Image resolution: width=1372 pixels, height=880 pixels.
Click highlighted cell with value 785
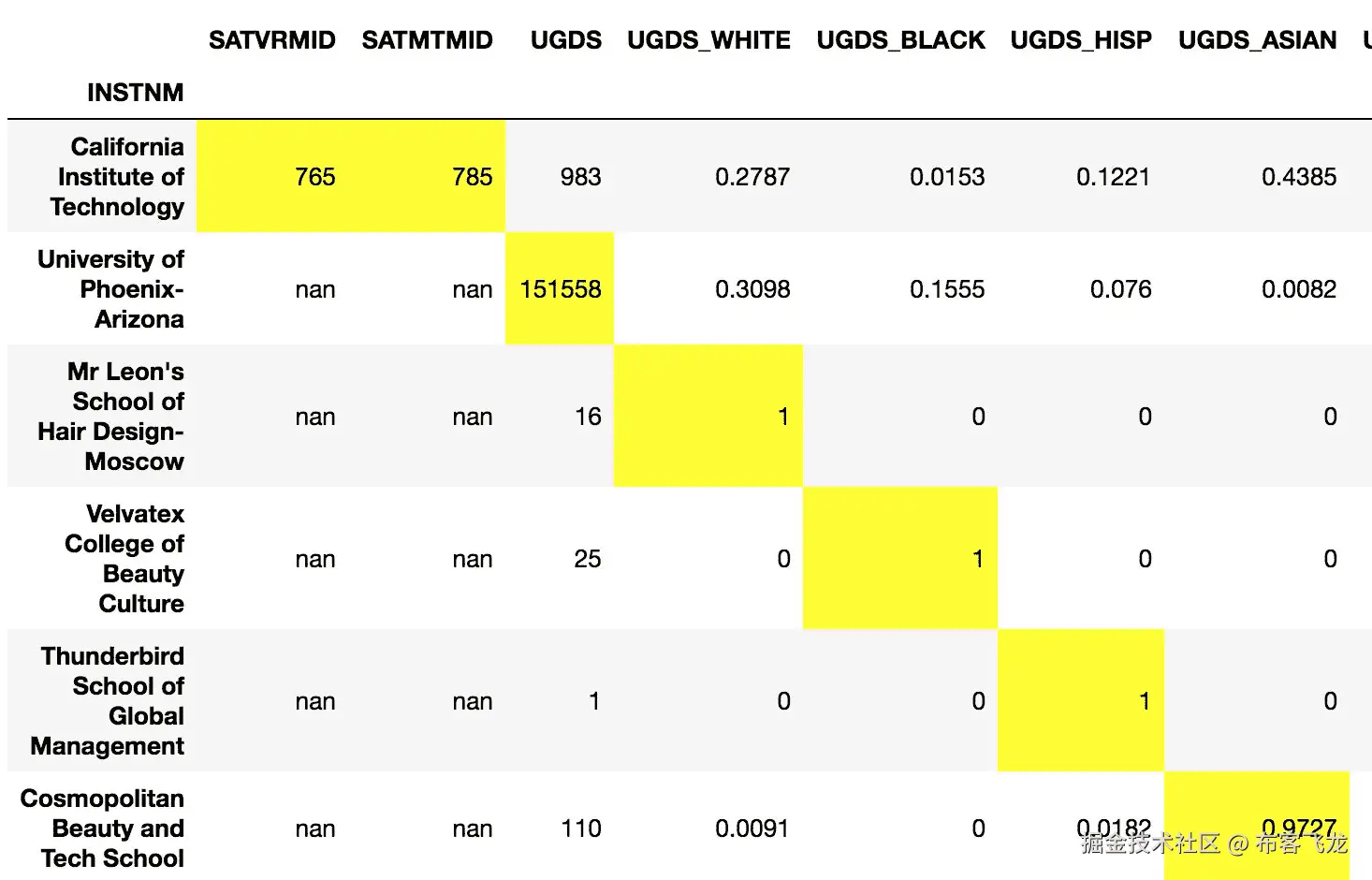pyautogui.click(x=472, y=177)
